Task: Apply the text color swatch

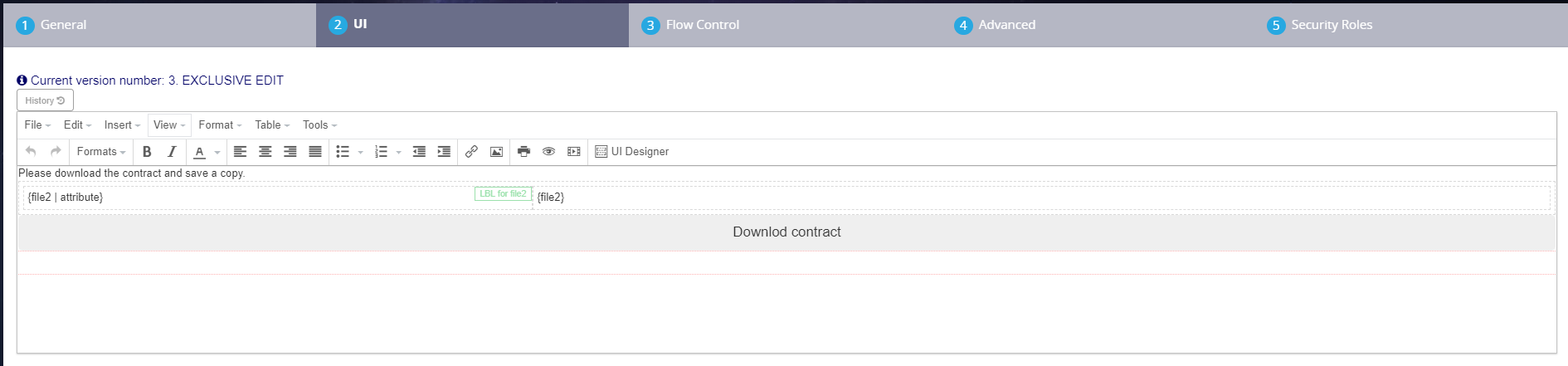Action: point(199,152)
